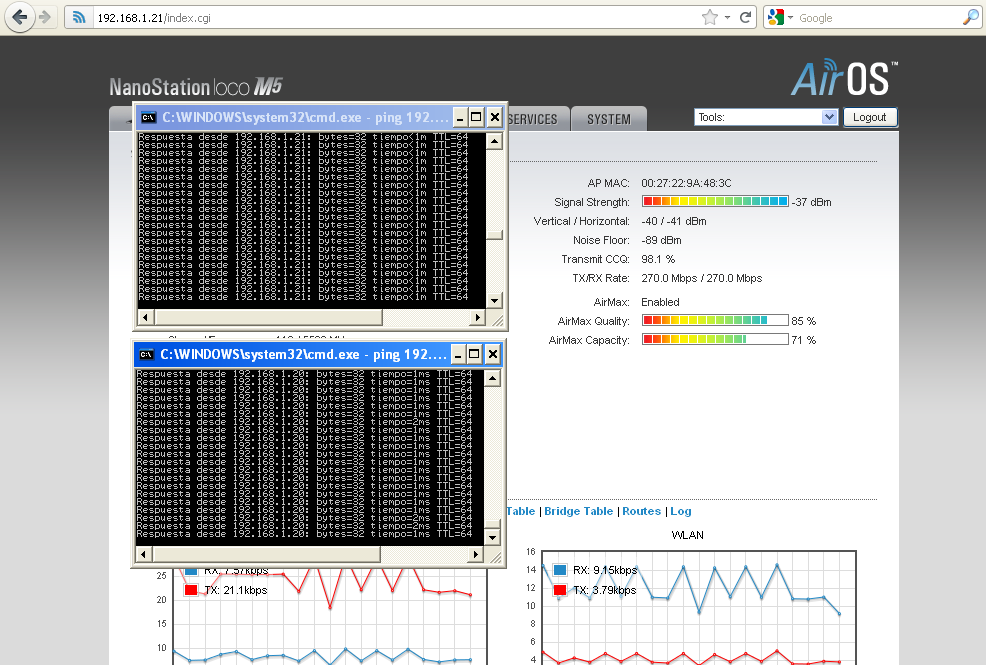986x665 pixels.
Task: Click the browser forward arrow button
Action: pyautogui.click(x=46, y=17)
